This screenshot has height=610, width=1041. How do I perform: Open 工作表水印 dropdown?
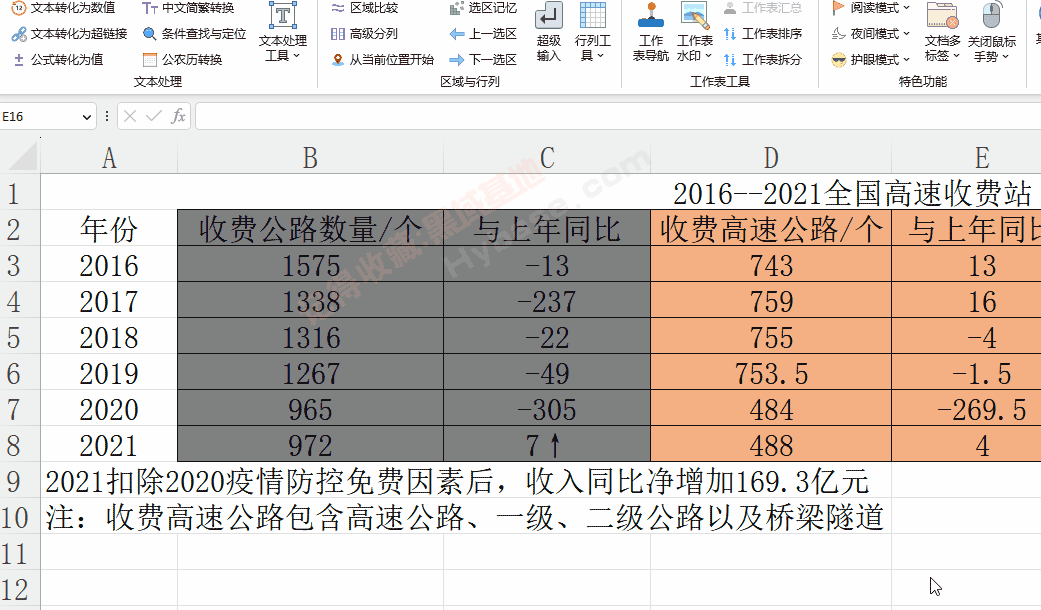694,32
